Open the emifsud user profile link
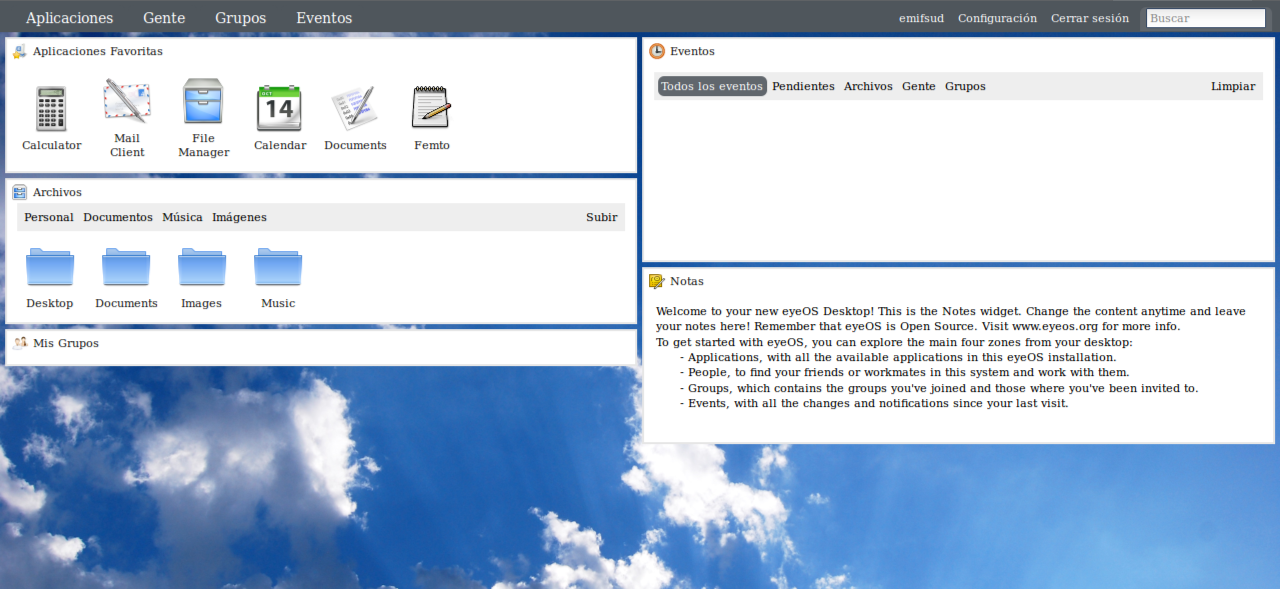1280x589 pixels. (921, 18)
